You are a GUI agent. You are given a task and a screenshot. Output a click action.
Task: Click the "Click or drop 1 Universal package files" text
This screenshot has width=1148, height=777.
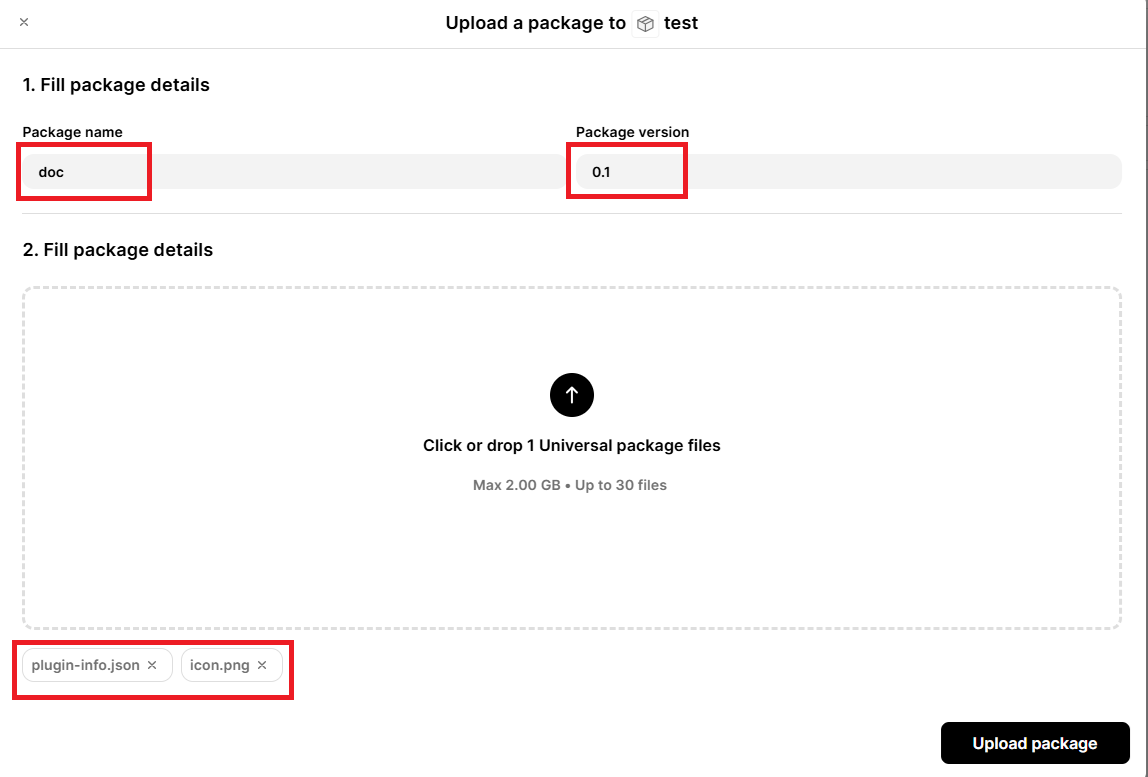pyautogui.click(x=572, y=445)
